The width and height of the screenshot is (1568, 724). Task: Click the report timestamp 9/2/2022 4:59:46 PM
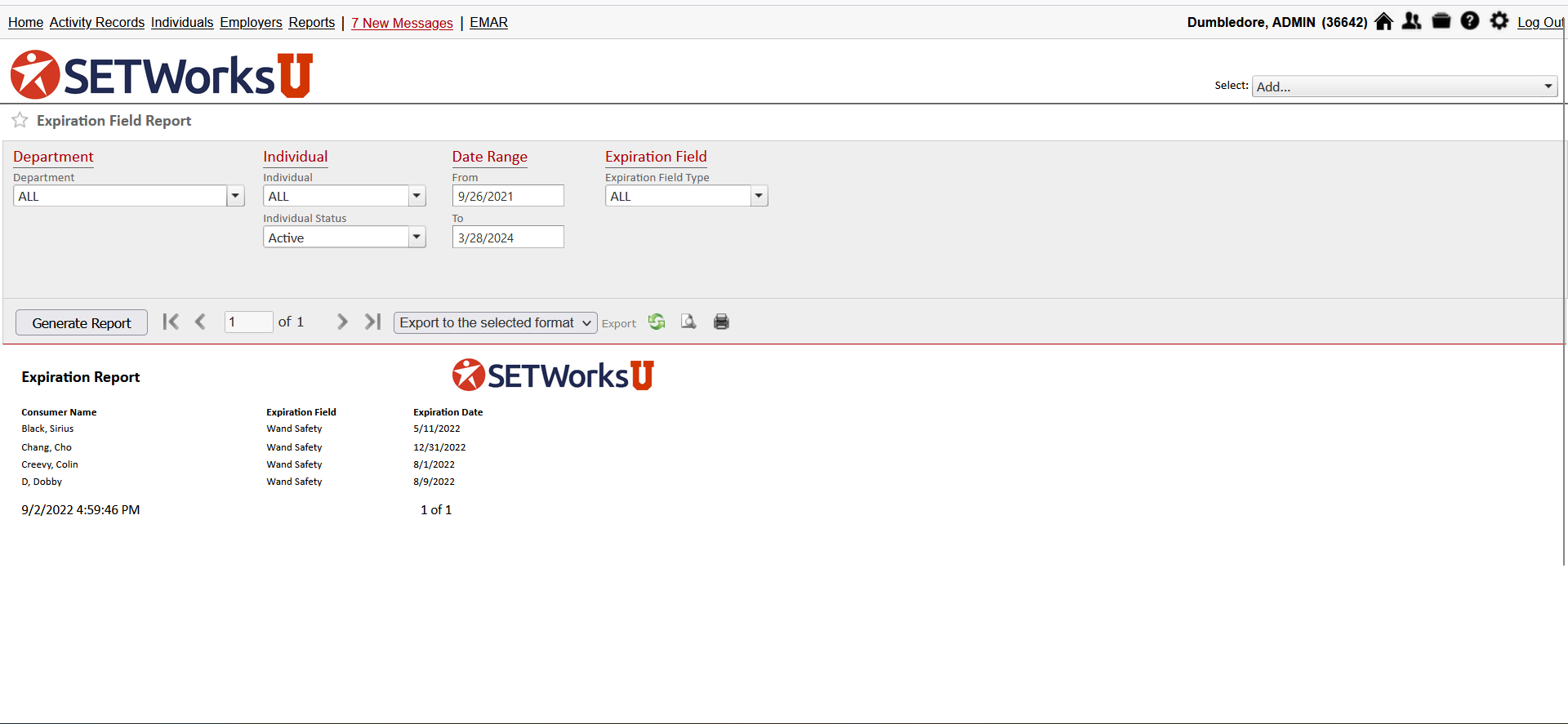point(81,510)
